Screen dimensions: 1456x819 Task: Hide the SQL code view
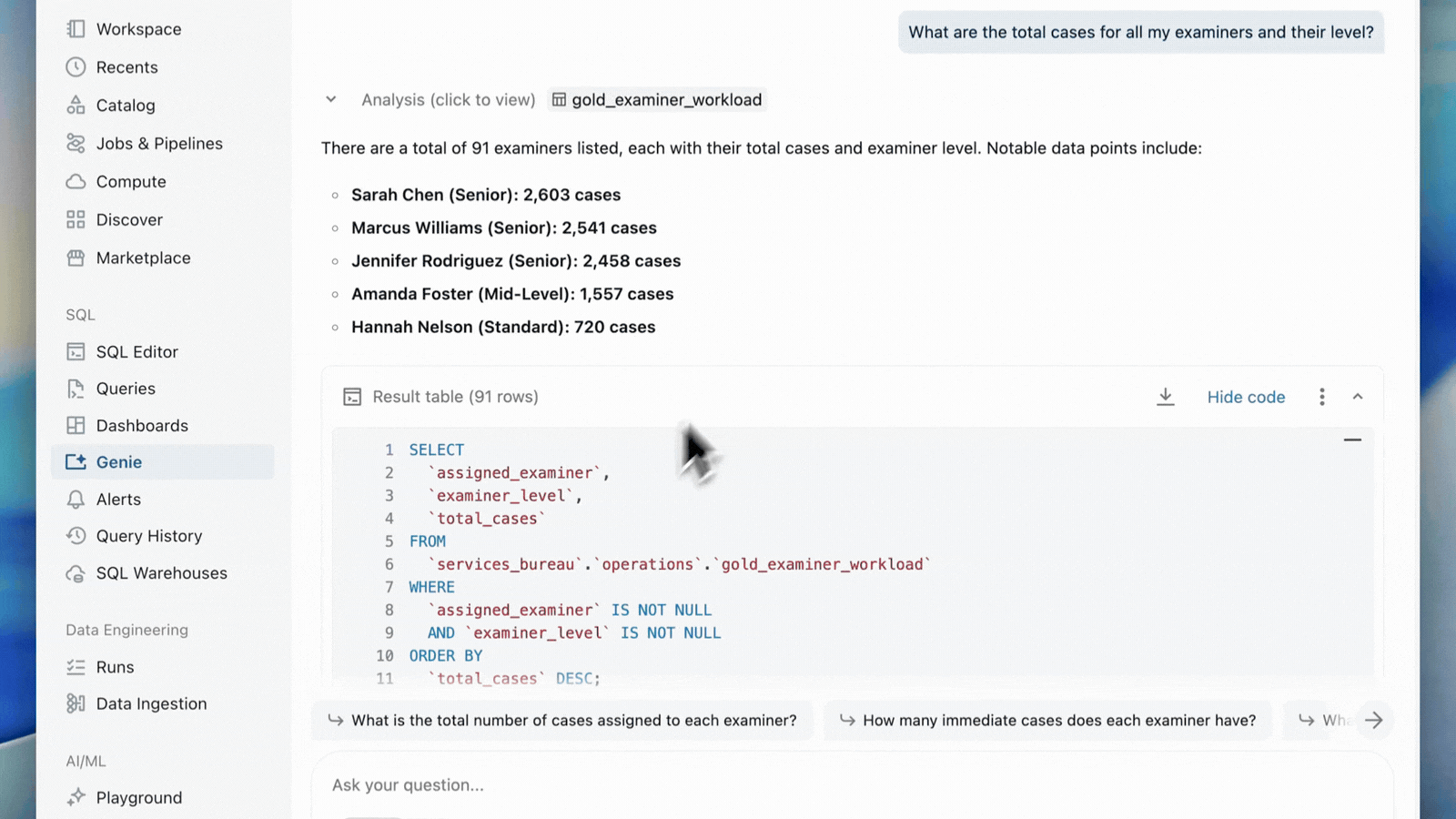pos(1246,397)
